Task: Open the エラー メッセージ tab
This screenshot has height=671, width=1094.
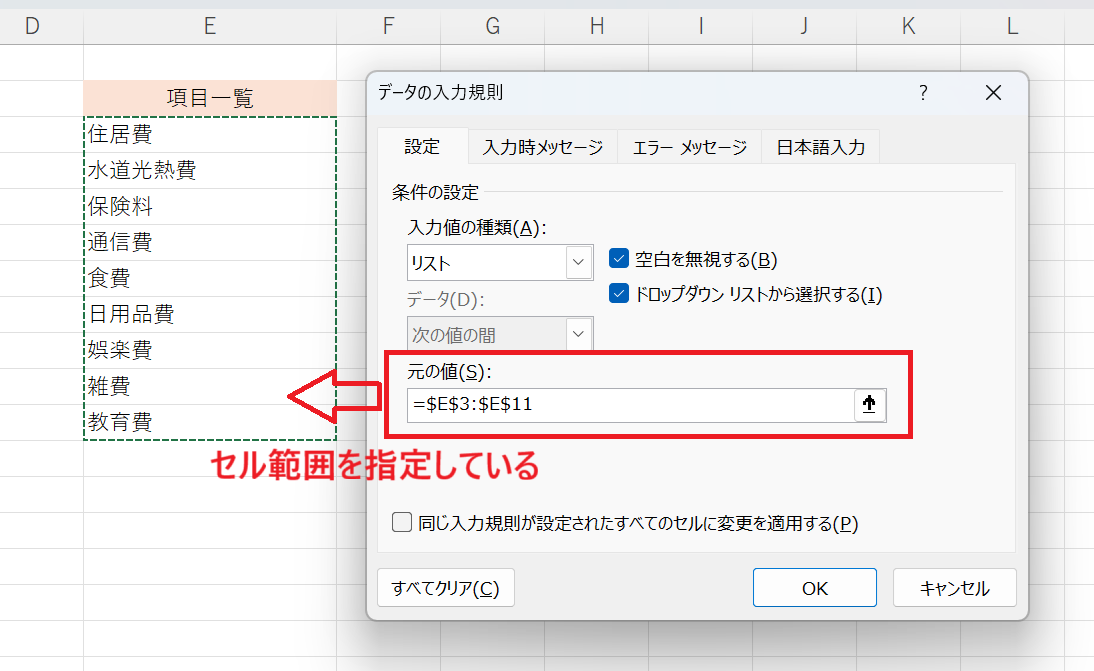Action: pyautogui.click(x=689, y=148)
